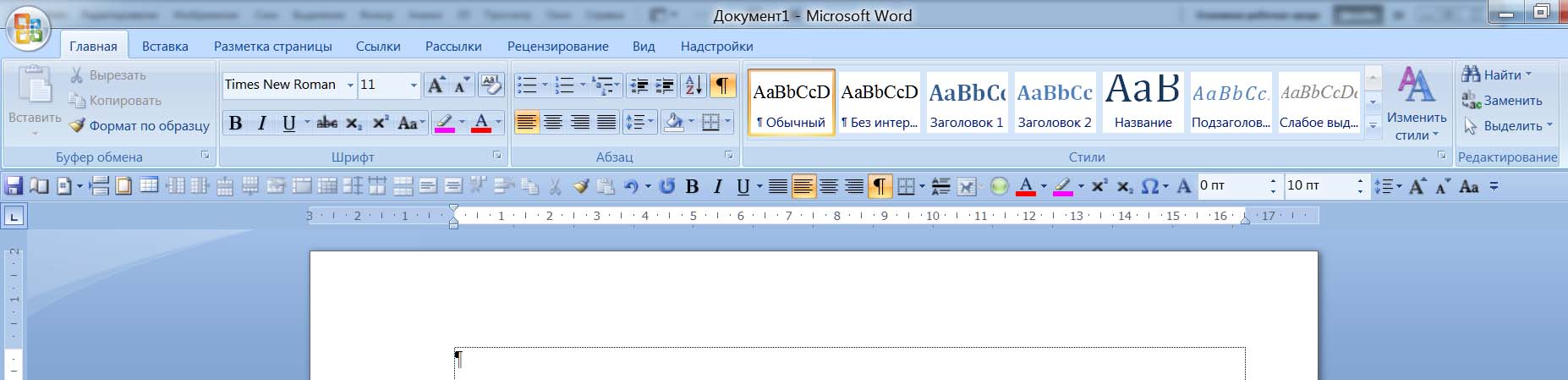Switch to the Рецензирование tab
Viewport: 1568px width, 380px height.
pyautogui.click(x=558, y=47)
